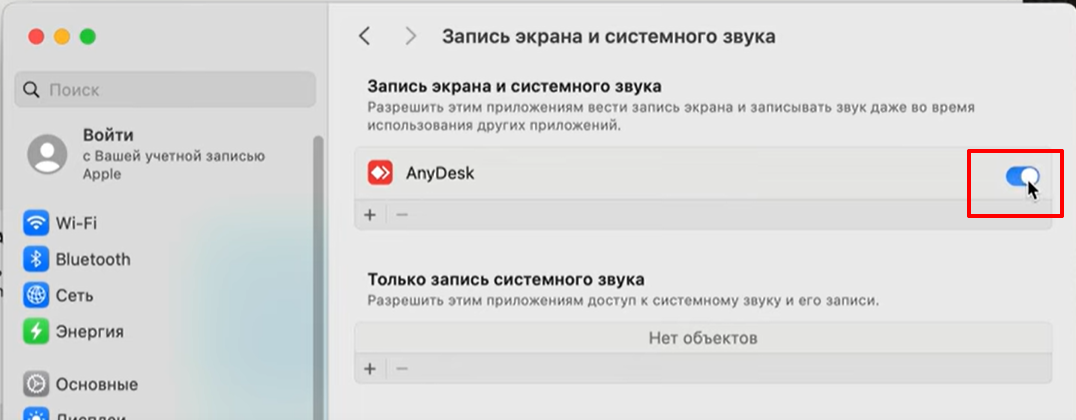This screenshot has height=420, width=1076.
Task: Click the green full-screen window button
Action: 88,36
